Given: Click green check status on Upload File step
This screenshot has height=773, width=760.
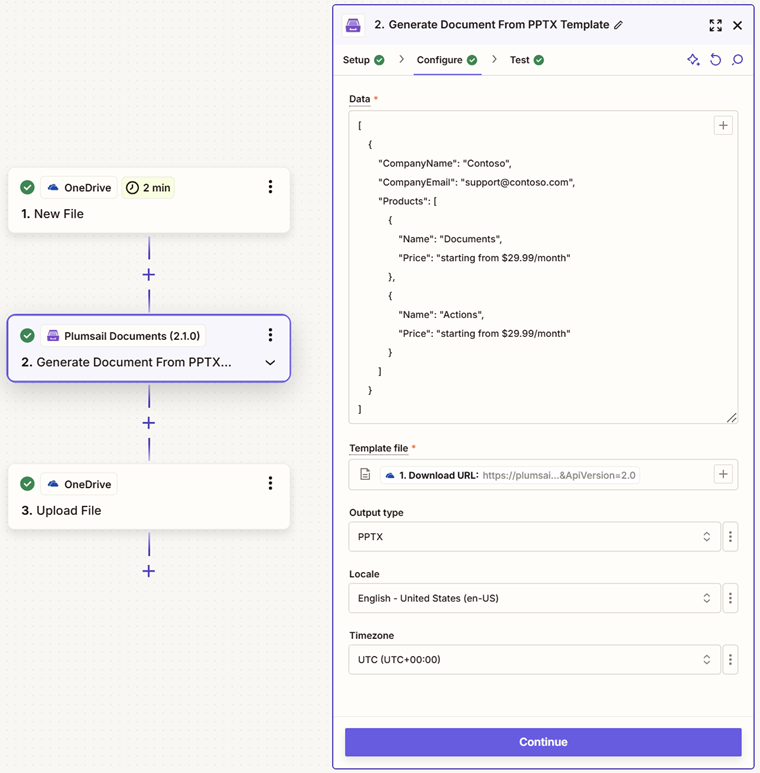Looking at the screenshot, I should [28, 484].
